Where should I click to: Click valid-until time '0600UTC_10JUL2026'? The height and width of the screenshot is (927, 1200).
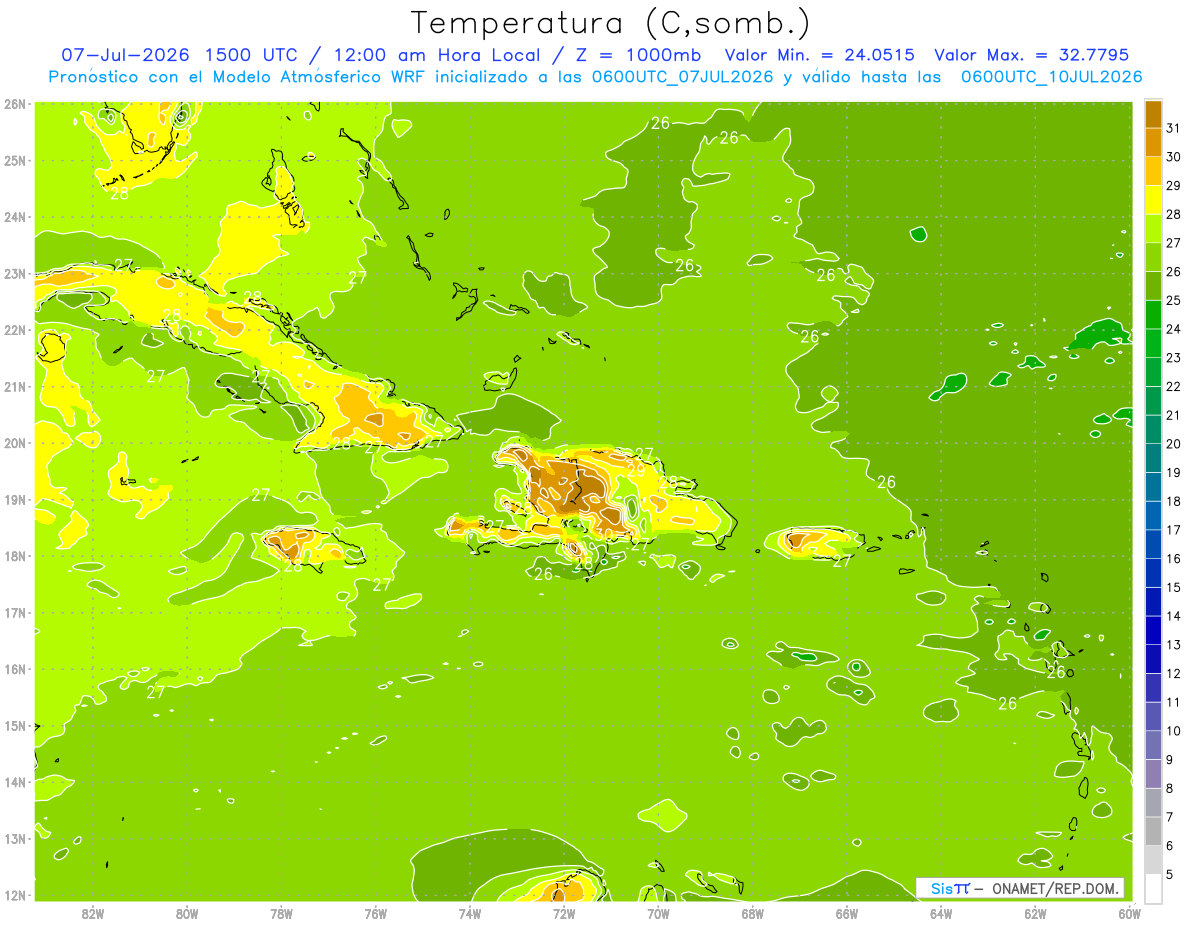coord(1052,77)
